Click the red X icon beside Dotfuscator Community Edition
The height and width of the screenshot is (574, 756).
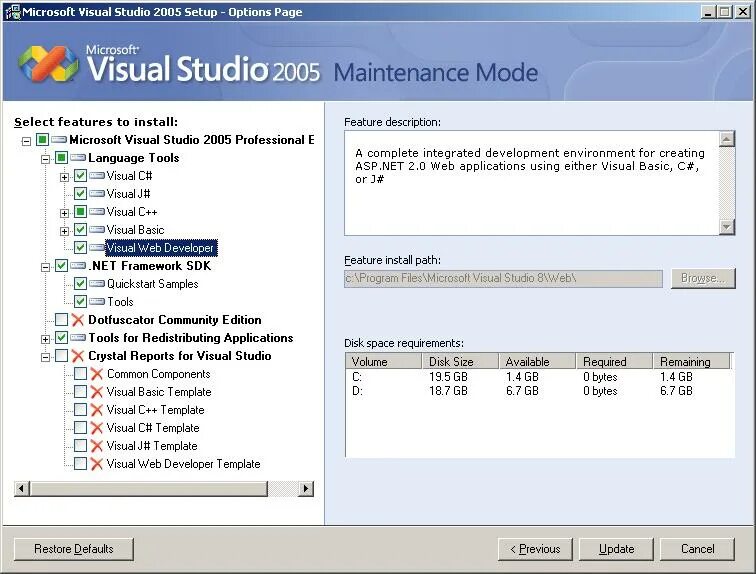click(78, 320)
